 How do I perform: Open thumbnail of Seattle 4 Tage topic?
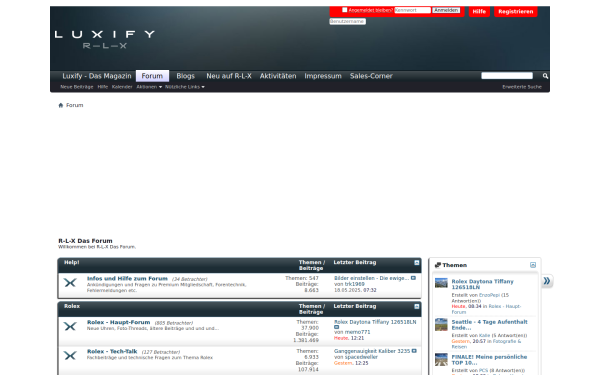441,324
